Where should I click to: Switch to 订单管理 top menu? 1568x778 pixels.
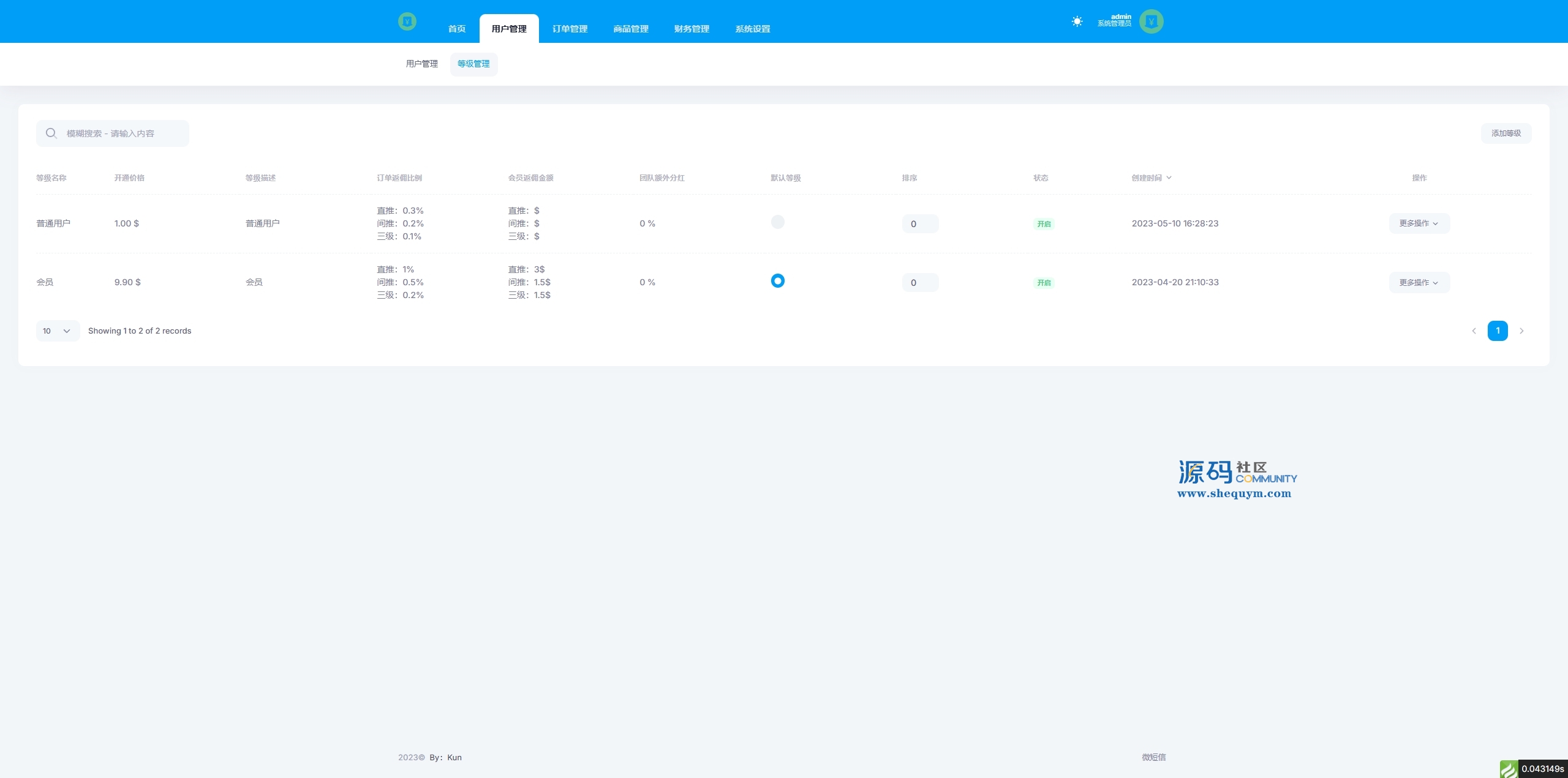[570, 29]
